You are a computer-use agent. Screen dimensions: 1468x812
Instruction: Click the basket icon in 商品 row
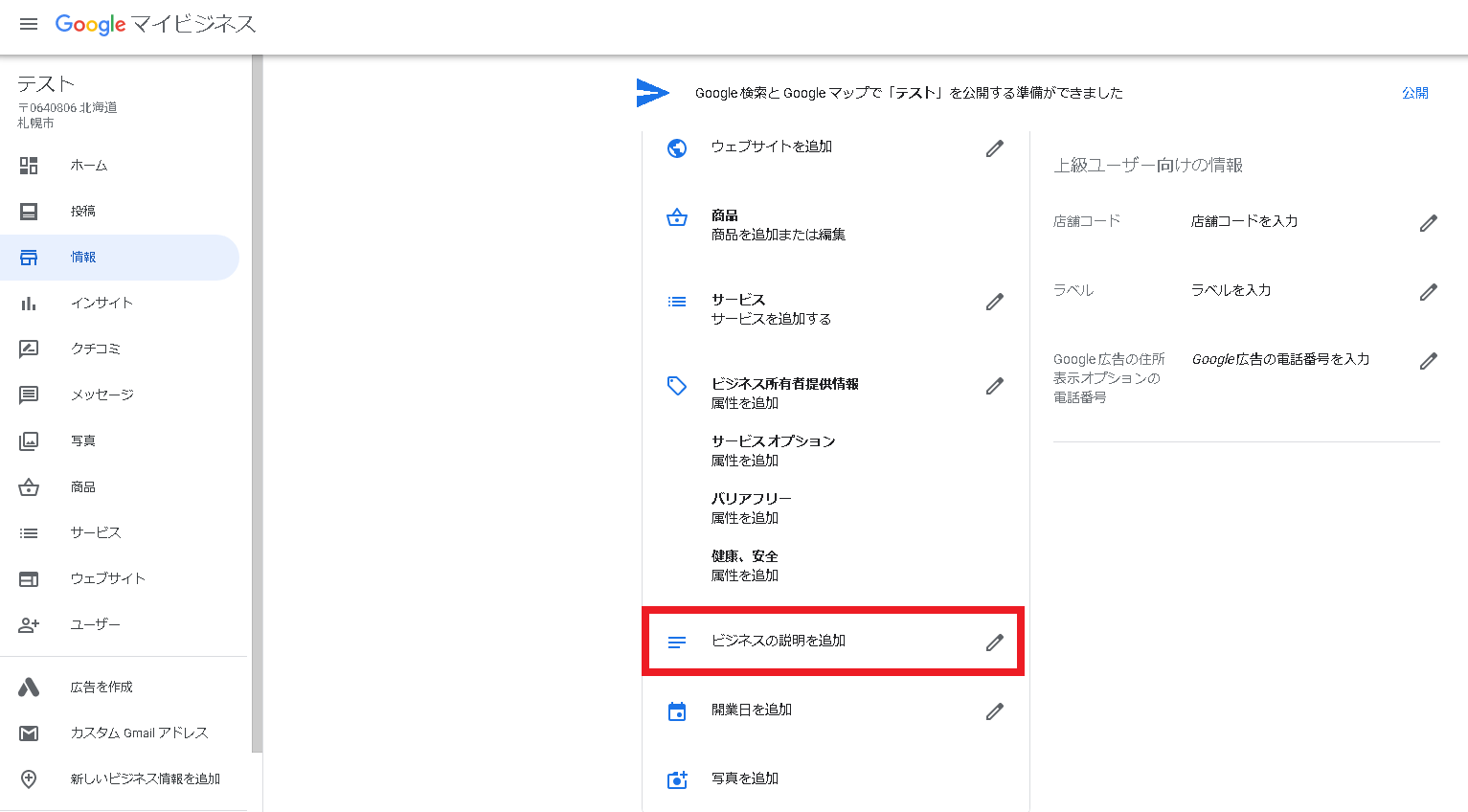(677, 217)
